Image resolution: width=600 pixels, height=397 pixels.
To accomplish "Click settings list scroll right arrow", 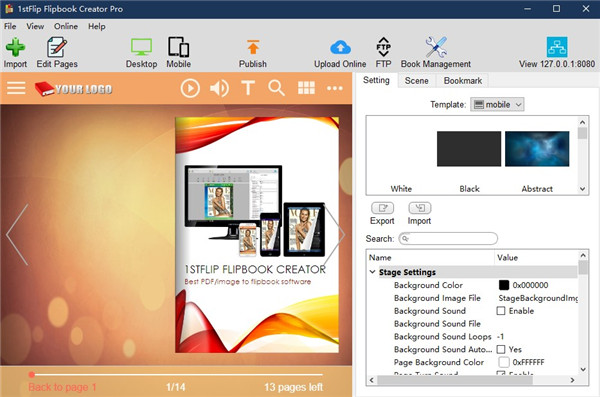I will click(572, 380).
